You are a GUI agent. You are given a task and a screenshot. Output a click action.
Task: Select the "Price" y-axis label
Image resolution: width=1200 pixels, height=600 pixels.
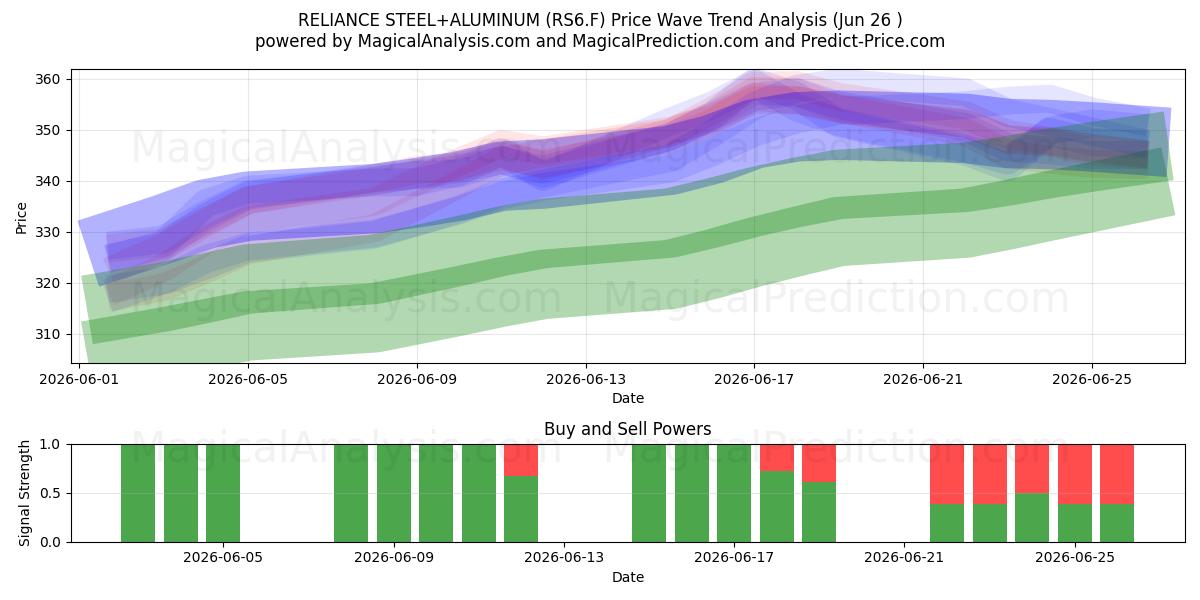pos(22,216)
